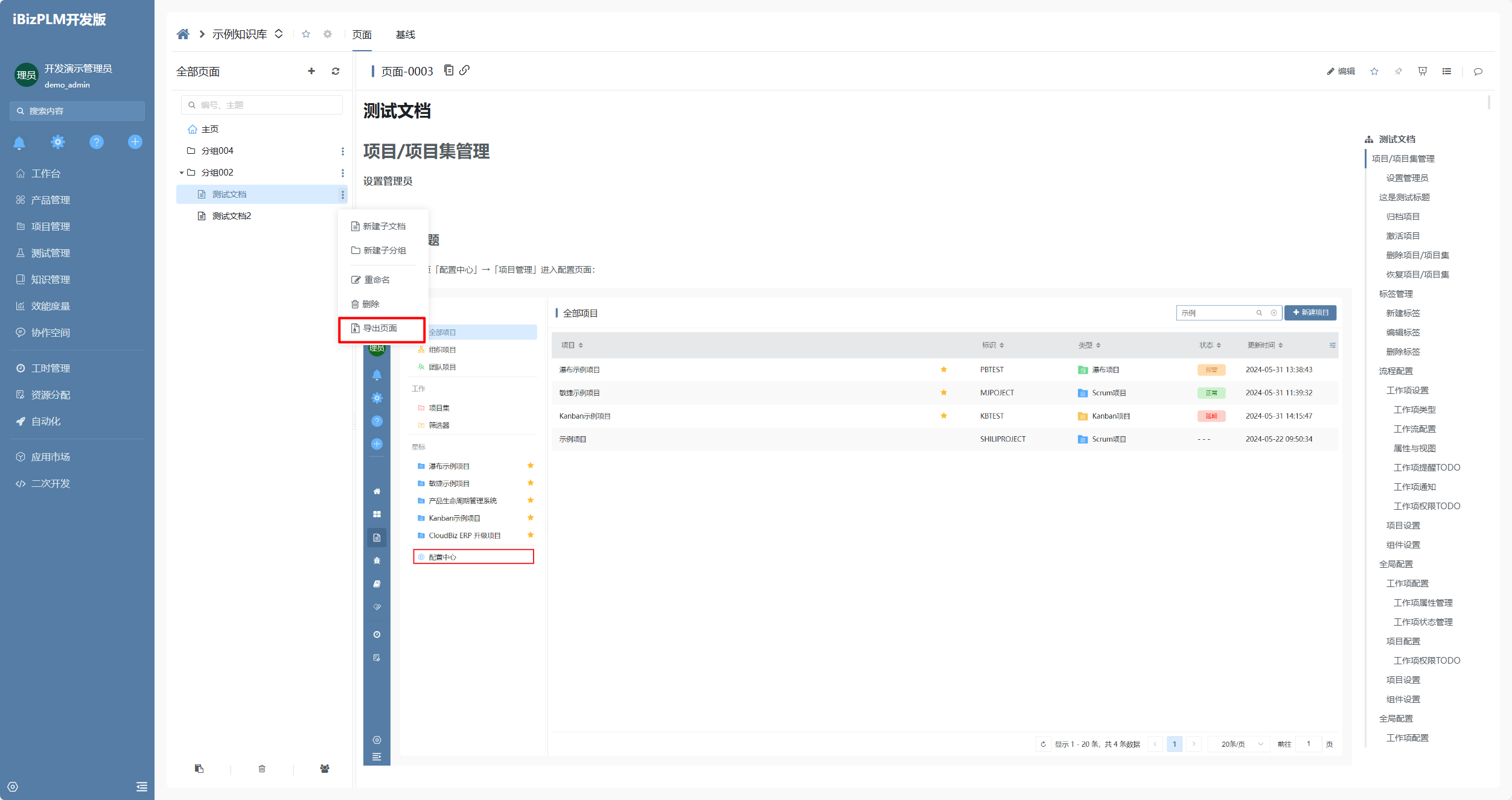Copy the link of 页面-0003
The width and height of the screenshot is (1512, 800).
(x=464, y=71)
